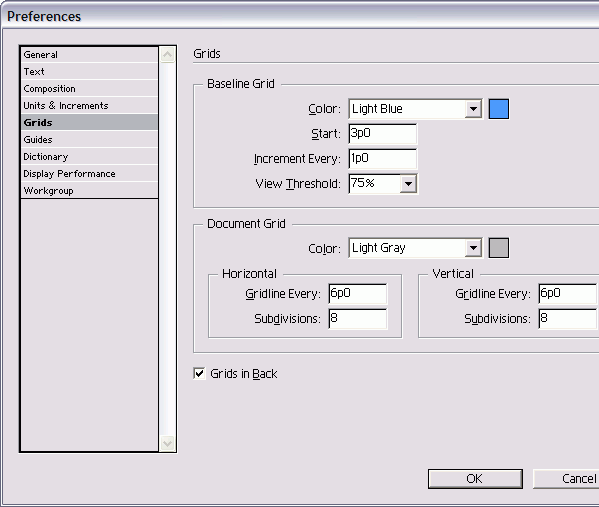The height and width of the screenshot is (507, 599).
Task: Click the OK button
Action: point(475,479)
